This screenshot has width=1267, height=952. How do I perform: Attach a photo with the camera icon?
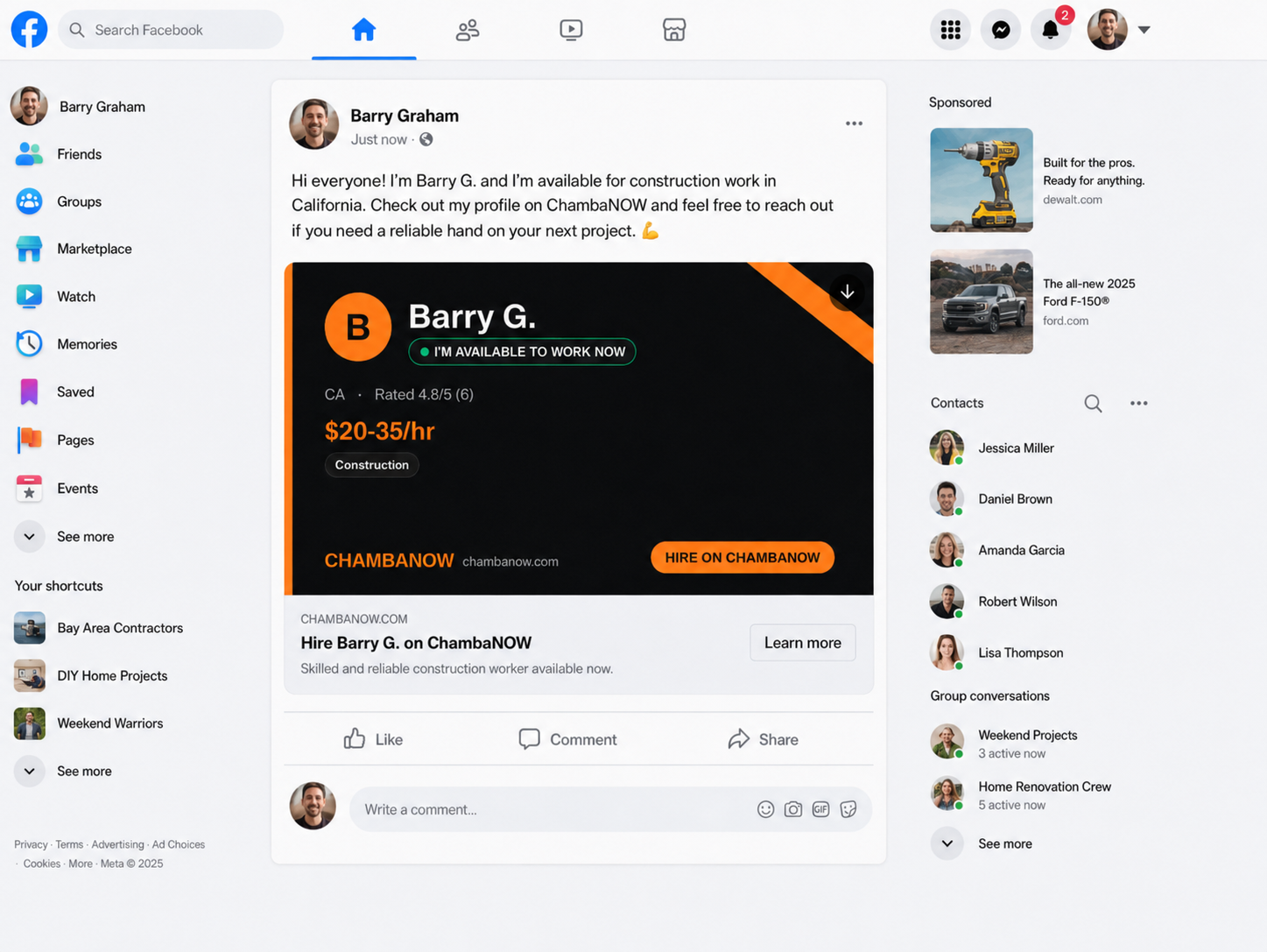tap(793, 809)
